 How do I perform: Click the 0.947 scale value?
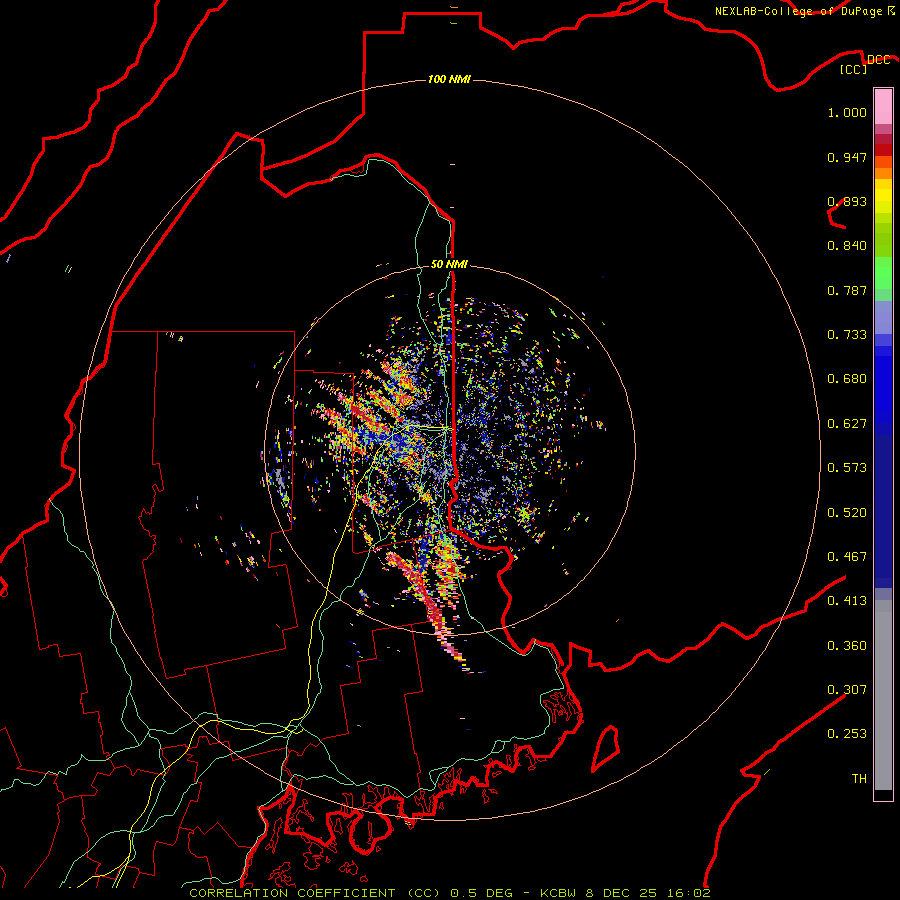[847, 157]
